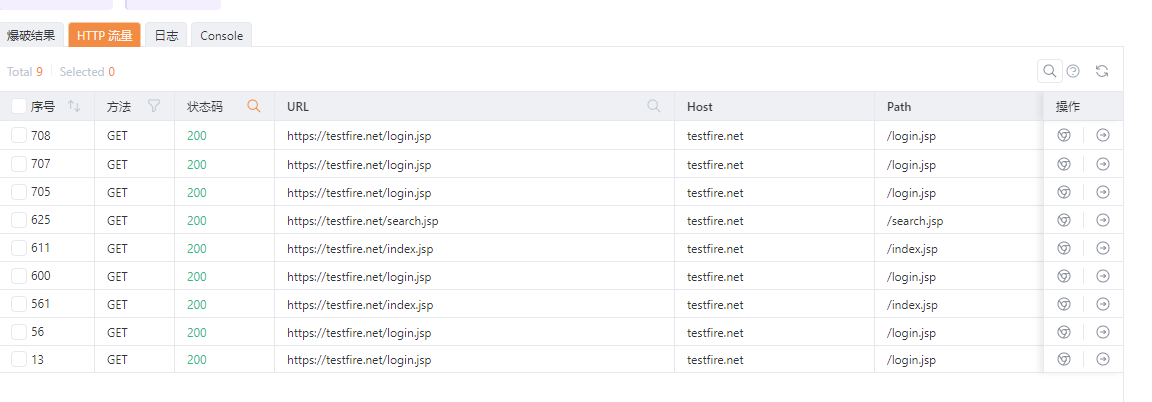Open row 13 in browser icon
1152x402 pixels.
[1063, 359]
